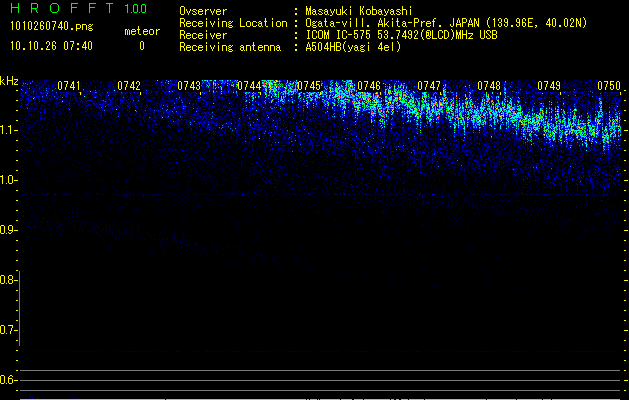Click the HROFFT 1.00 title text
Image resolution: width=629 pixels, height=400 pixels.
pyautogui.click(x=79, y=8)
